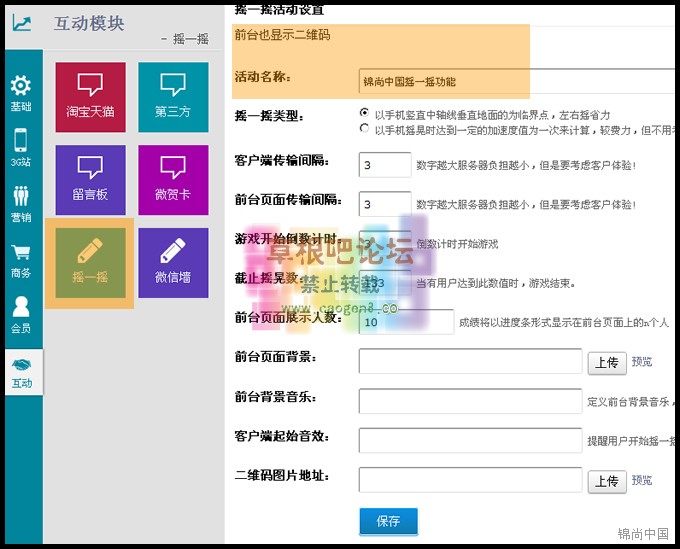Viewport: 680px width, 549px height.
Task: Click the 前台页面背景 input field
Action: pos(471,361)
